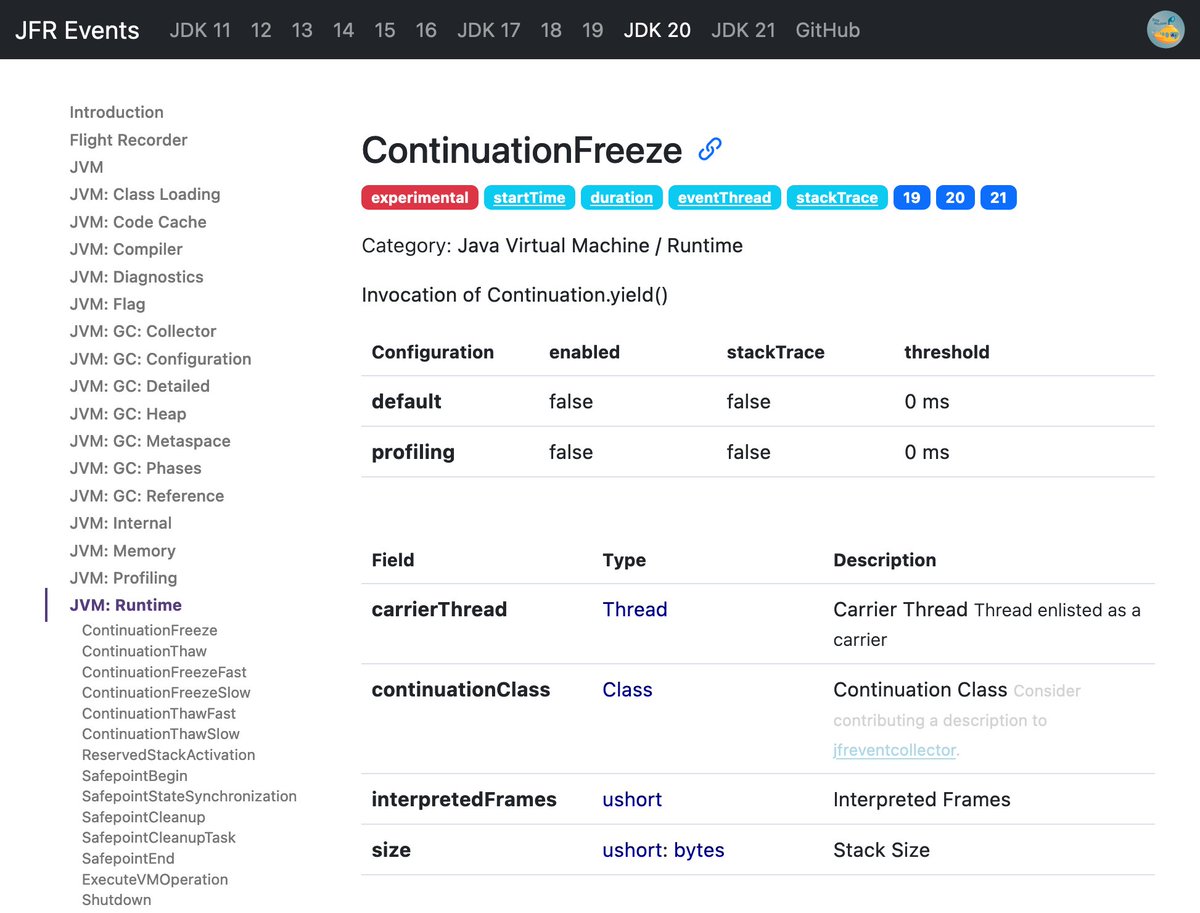Open JVM: Compiler section
1200x913 pixels.
tap(126, 249)
